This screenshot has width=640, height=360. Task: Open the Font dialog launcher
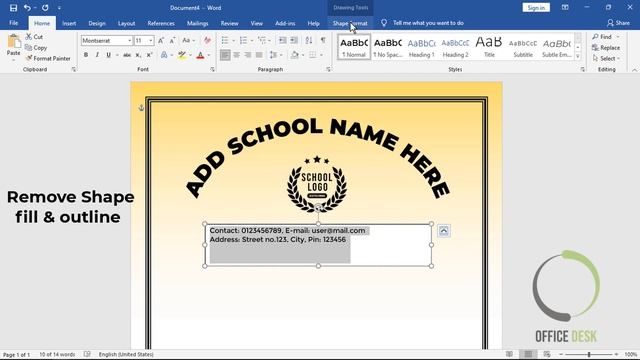click(212, 70)
